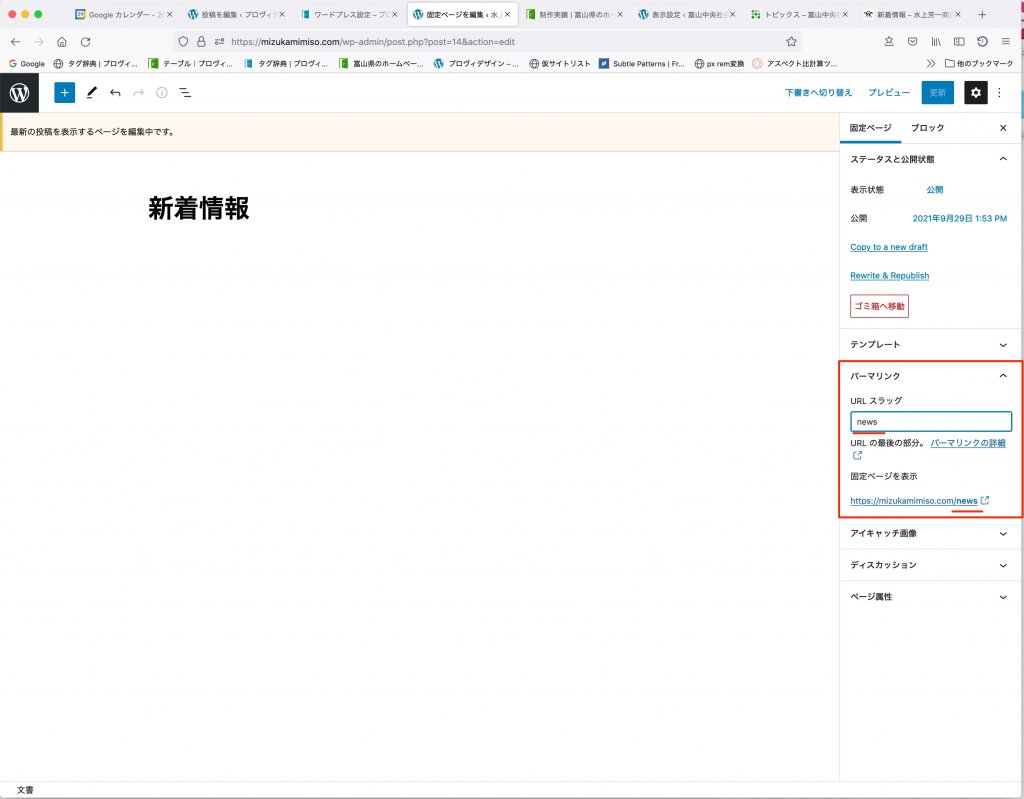Viewport: 1024px width, 799px height.
Task: Click the browser bookmark star icon
Action: pyautogui.click(x=791, y=42)
